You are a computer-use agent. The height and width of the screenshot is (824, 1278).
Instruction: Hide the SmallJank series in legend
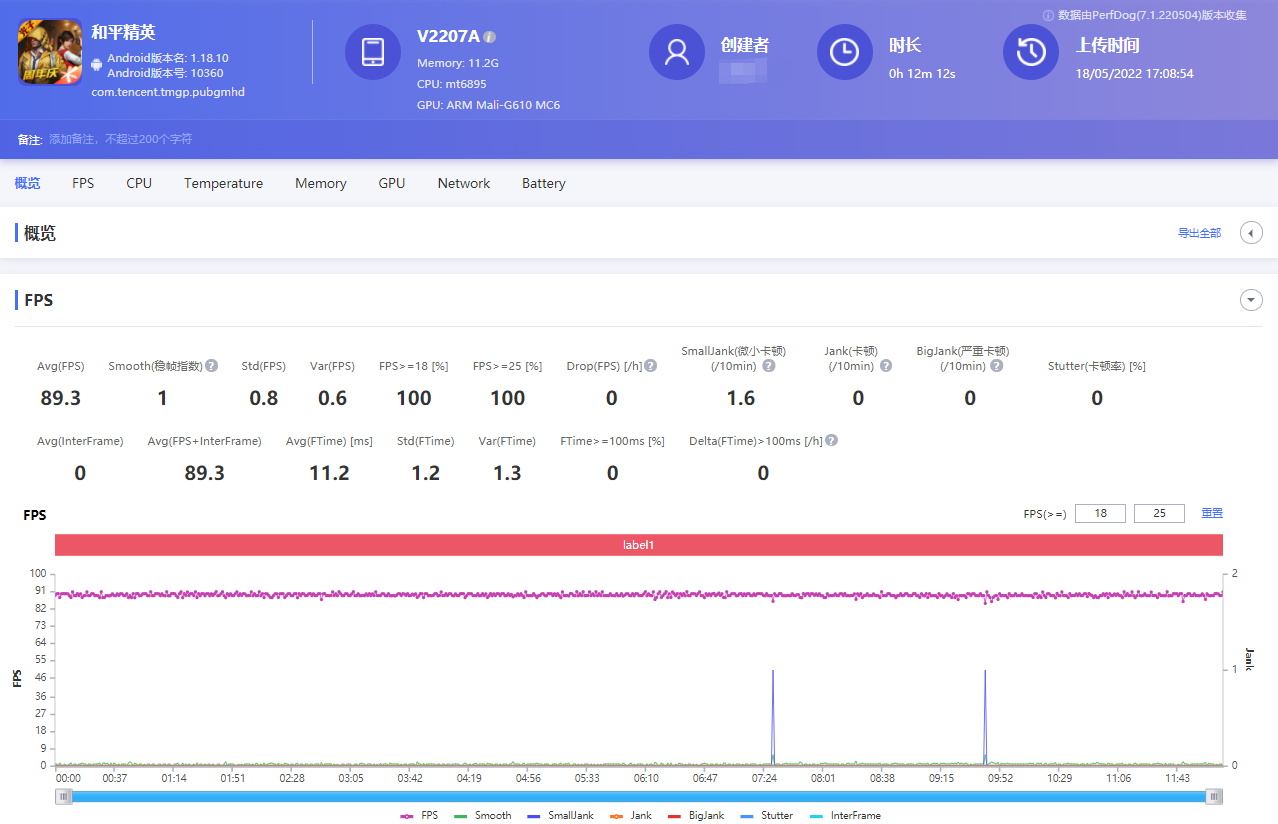click(x=560, y=815)
